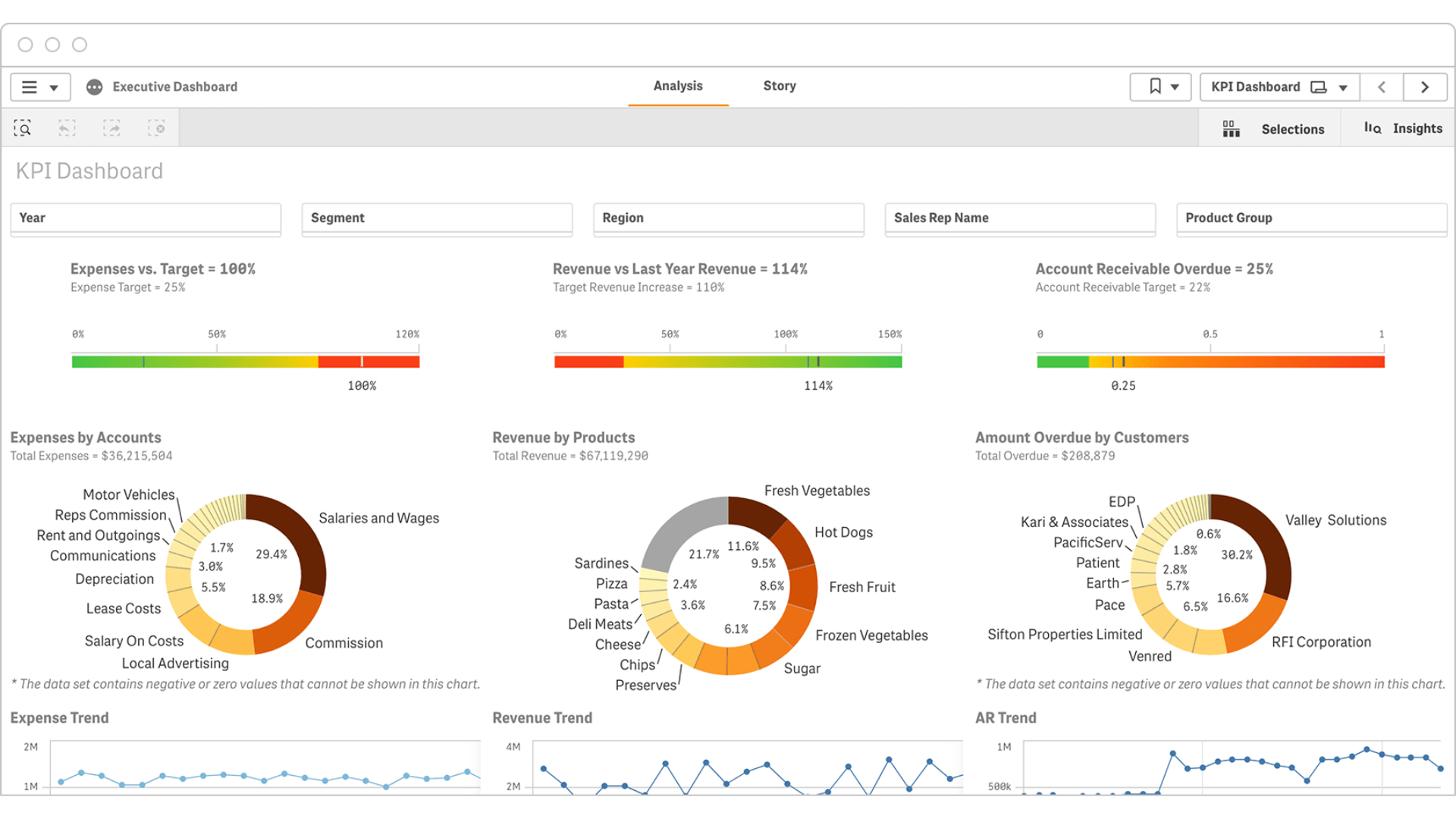Click the clear all selections icon
This screenshot has width=1456, height=819.
click(156, 128)
